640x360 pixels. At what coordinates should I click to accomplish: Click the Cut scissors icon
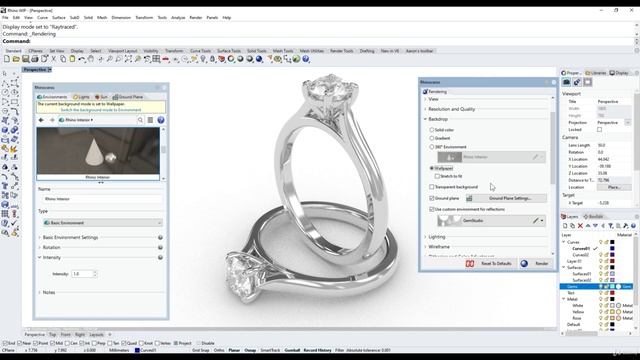[53, 59]
